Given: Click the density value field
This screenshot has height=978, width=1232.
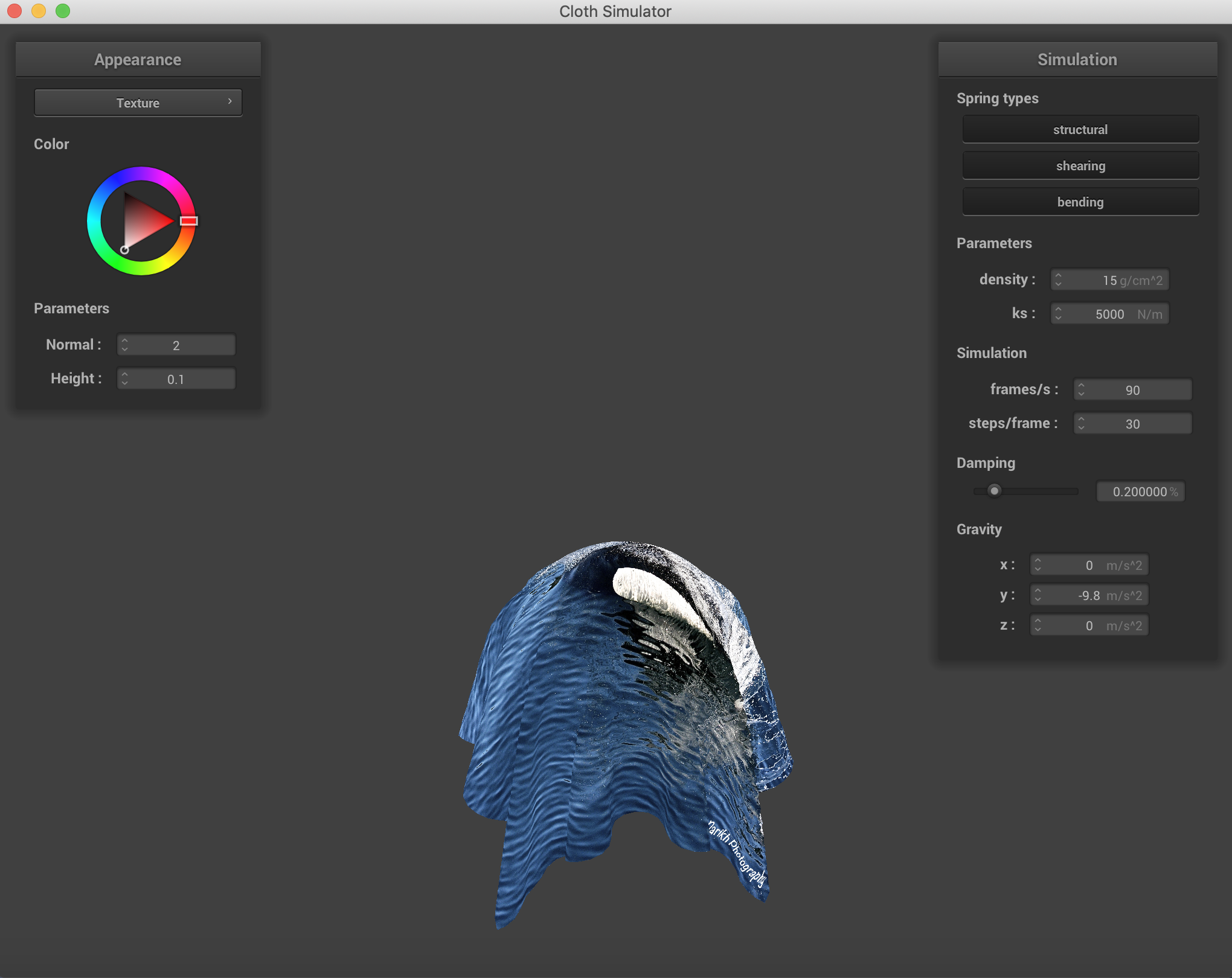Looking at the screenshot, I should 1110,280.
